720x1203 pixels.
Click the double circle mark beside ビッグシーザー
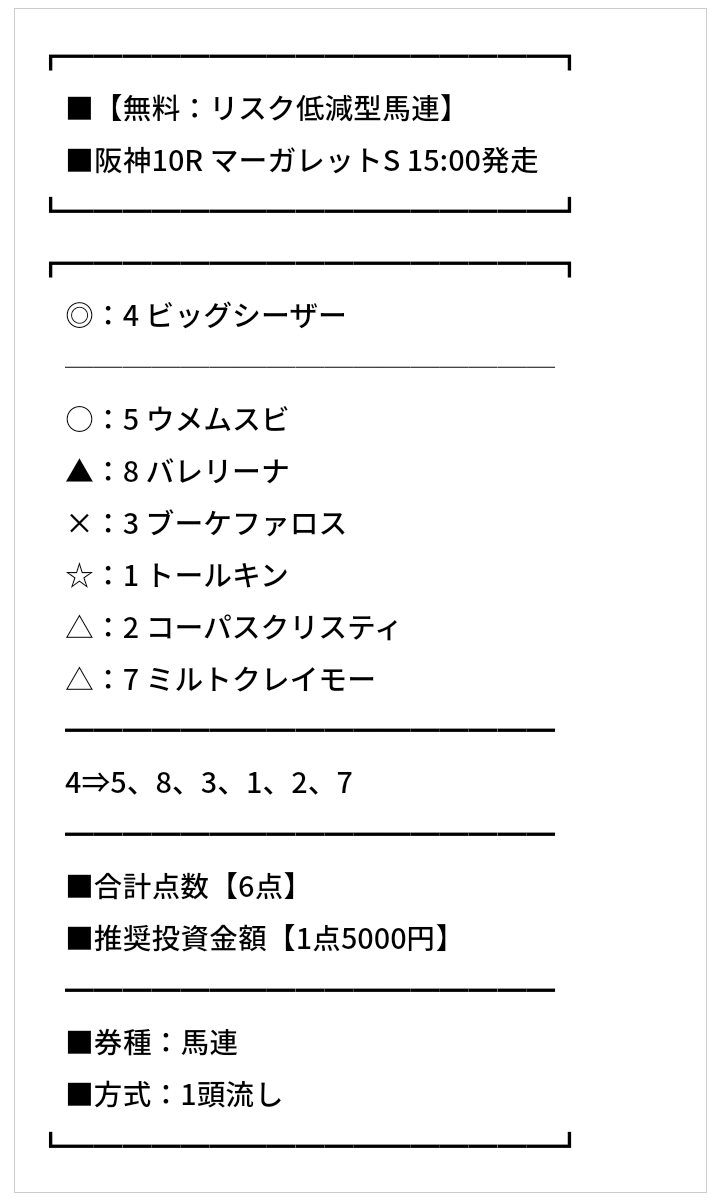tap(79, 316)
